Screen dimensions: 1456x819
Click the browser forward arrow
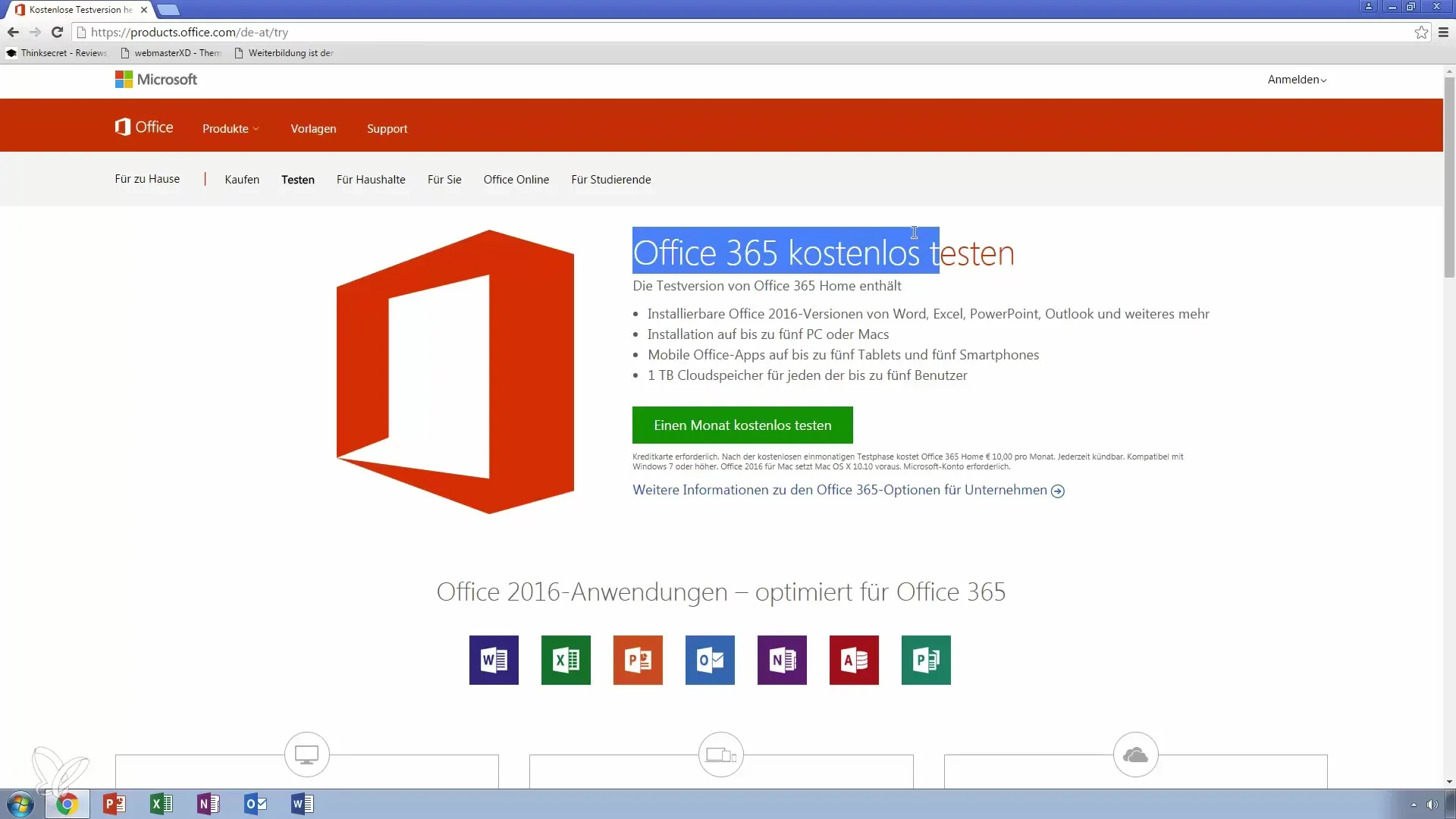click(35, 32)
